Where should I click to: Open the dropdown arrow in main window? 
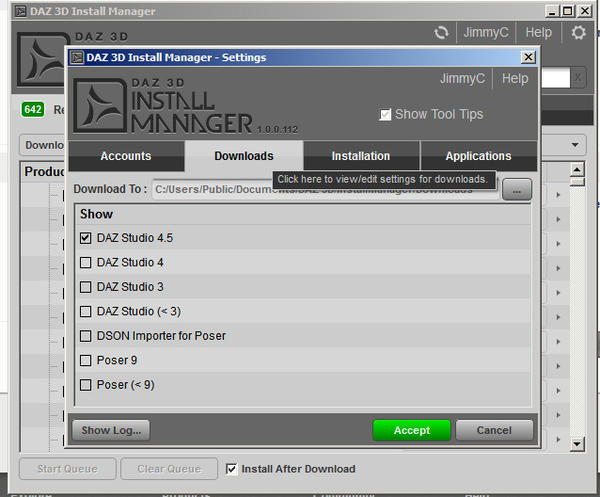[575, 145]
